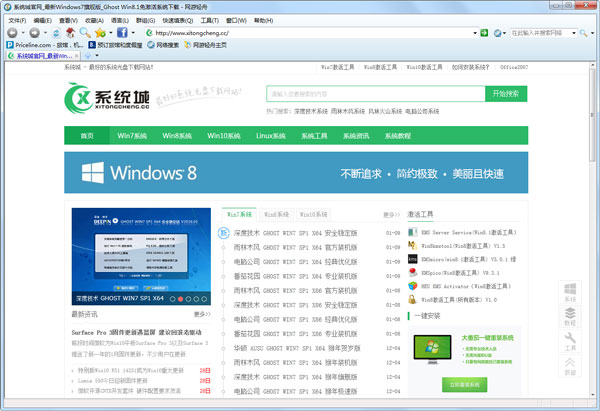600x411 pixels.
Task: Click the address bar URL field
Action: pyautogui.click(x=309, y=33)
